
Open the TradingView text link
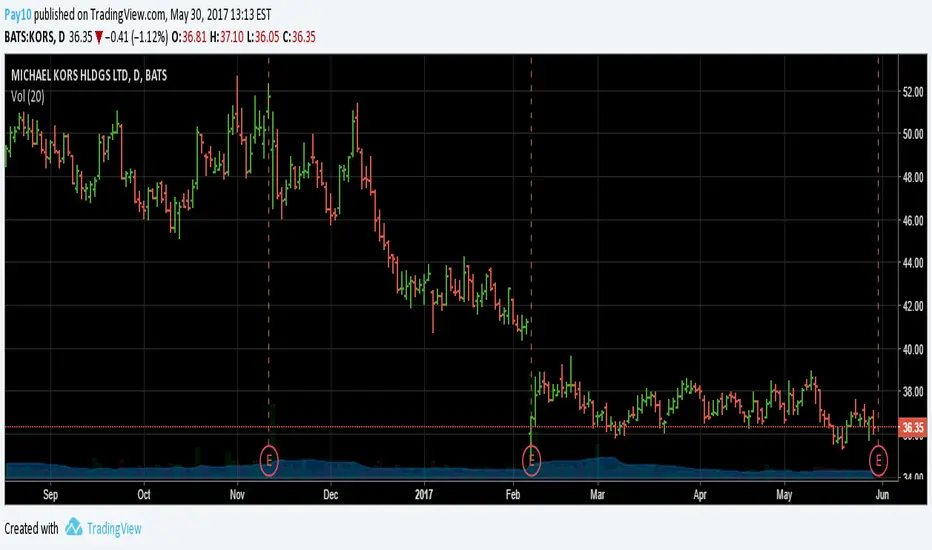(x=114, y=529)
